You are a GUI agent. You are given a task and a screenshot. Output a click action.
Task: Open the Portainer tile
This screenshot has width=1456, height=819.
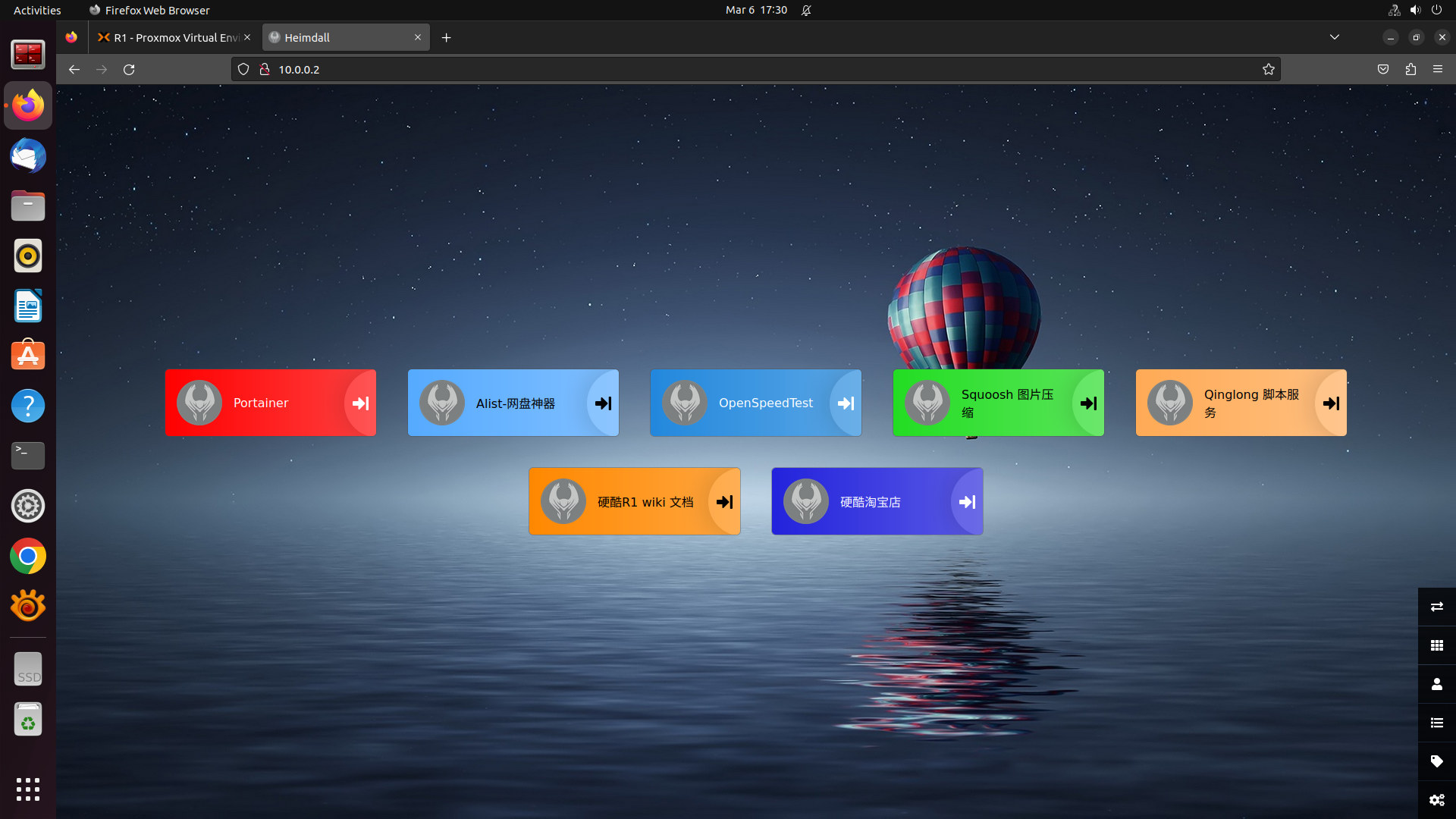271,403
